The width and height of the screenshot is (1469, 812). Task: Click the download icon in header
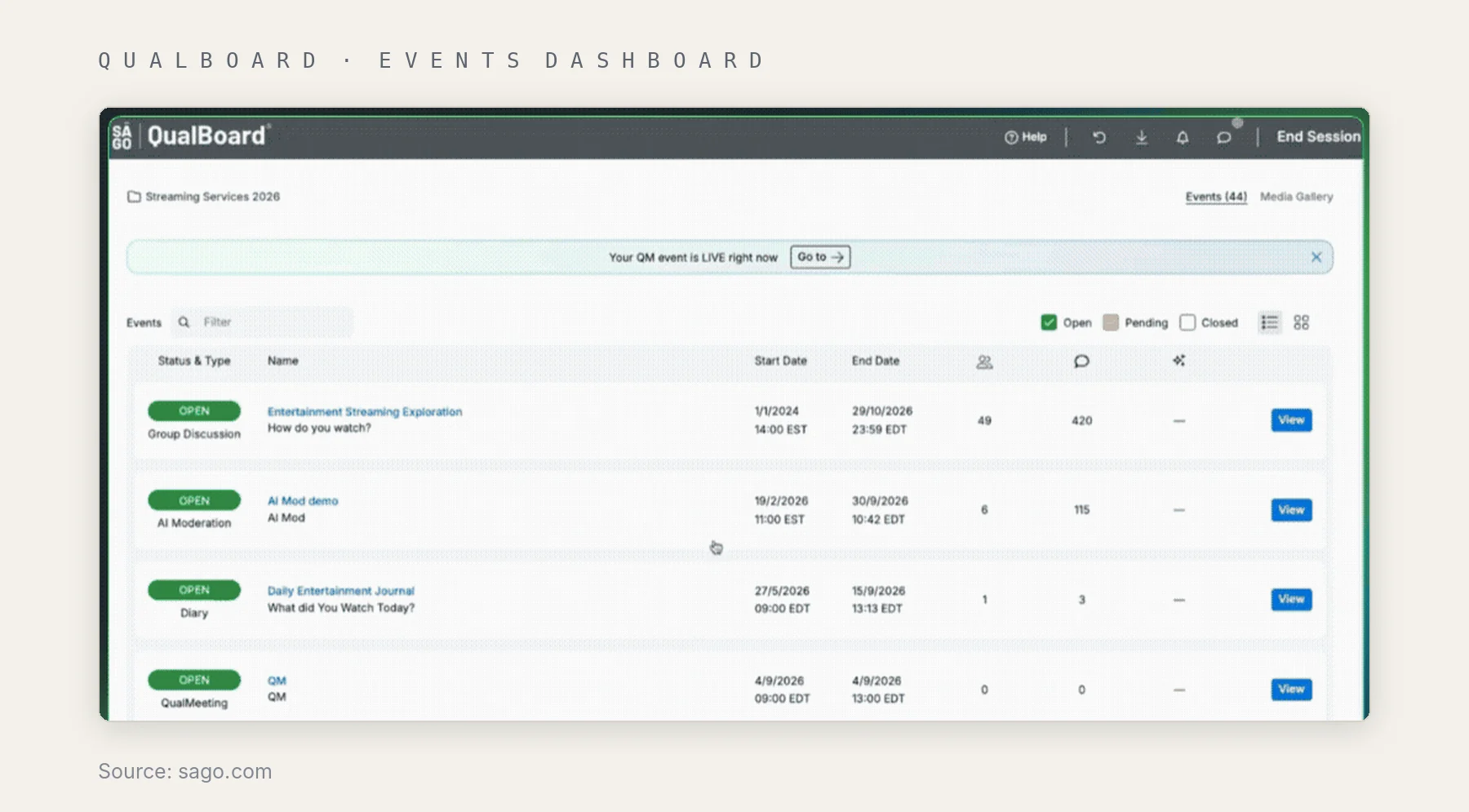(1142, 138)
